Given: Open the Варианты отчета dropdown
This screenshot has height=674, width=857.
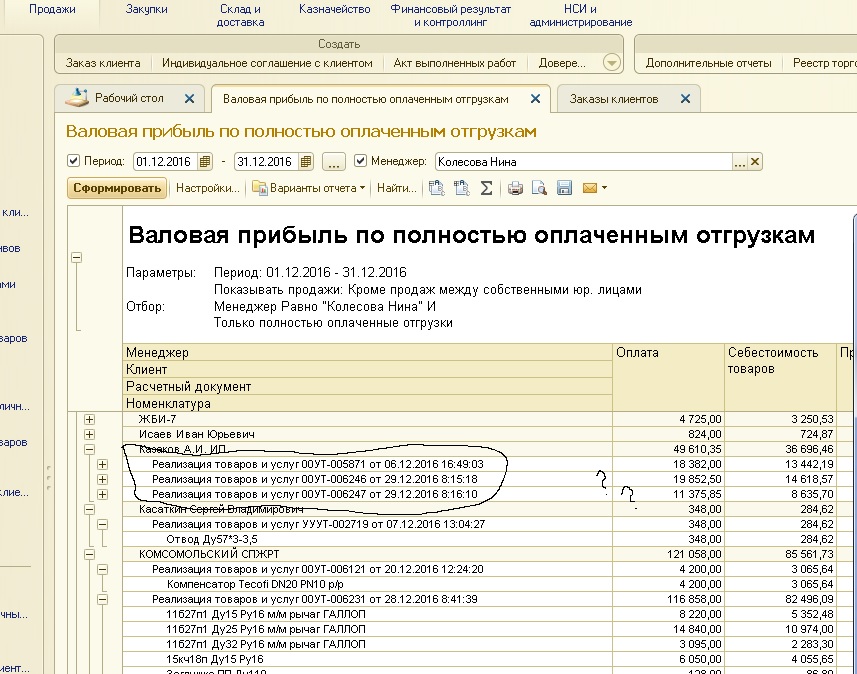Looking at the screenshot, I should point(308,188).
